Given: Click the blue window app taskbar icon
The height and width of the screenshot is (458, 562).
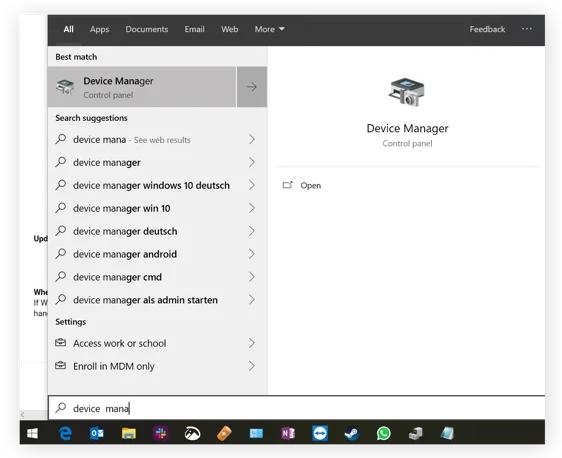Looking at the screenshot, I should point(256,434).
